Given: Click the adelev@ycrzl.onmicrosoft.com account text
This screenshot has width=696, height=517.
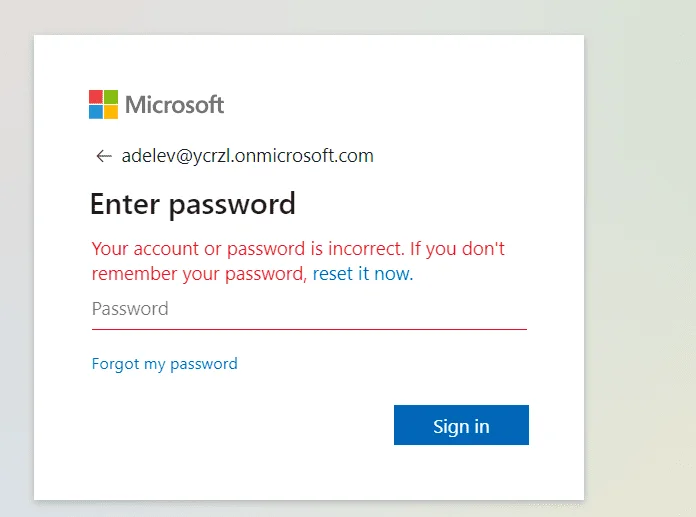Looking at the screenshot, I should (248, 156).
